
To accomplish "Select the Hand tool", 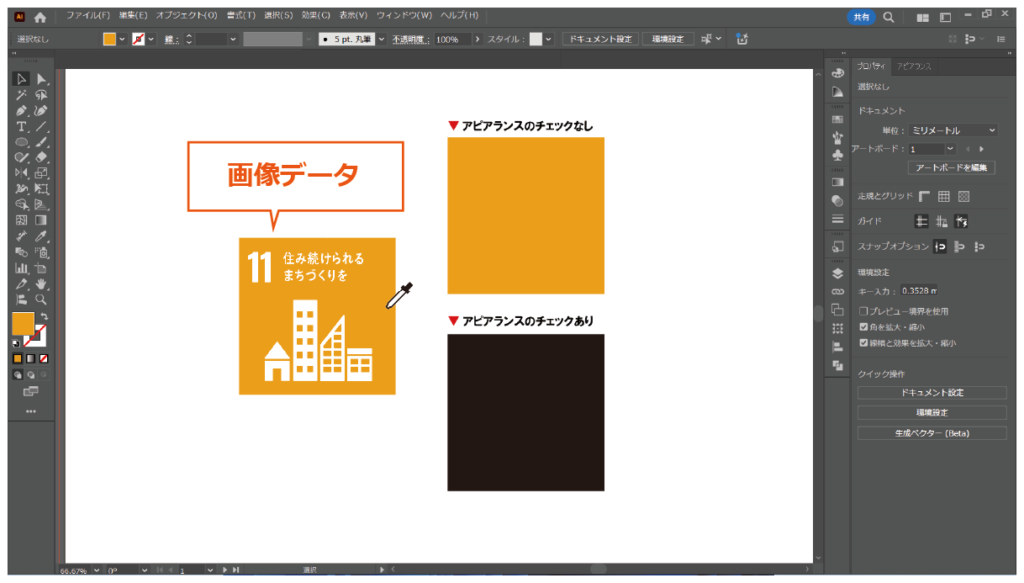I will pyautogui.click(x=41, y=284).
